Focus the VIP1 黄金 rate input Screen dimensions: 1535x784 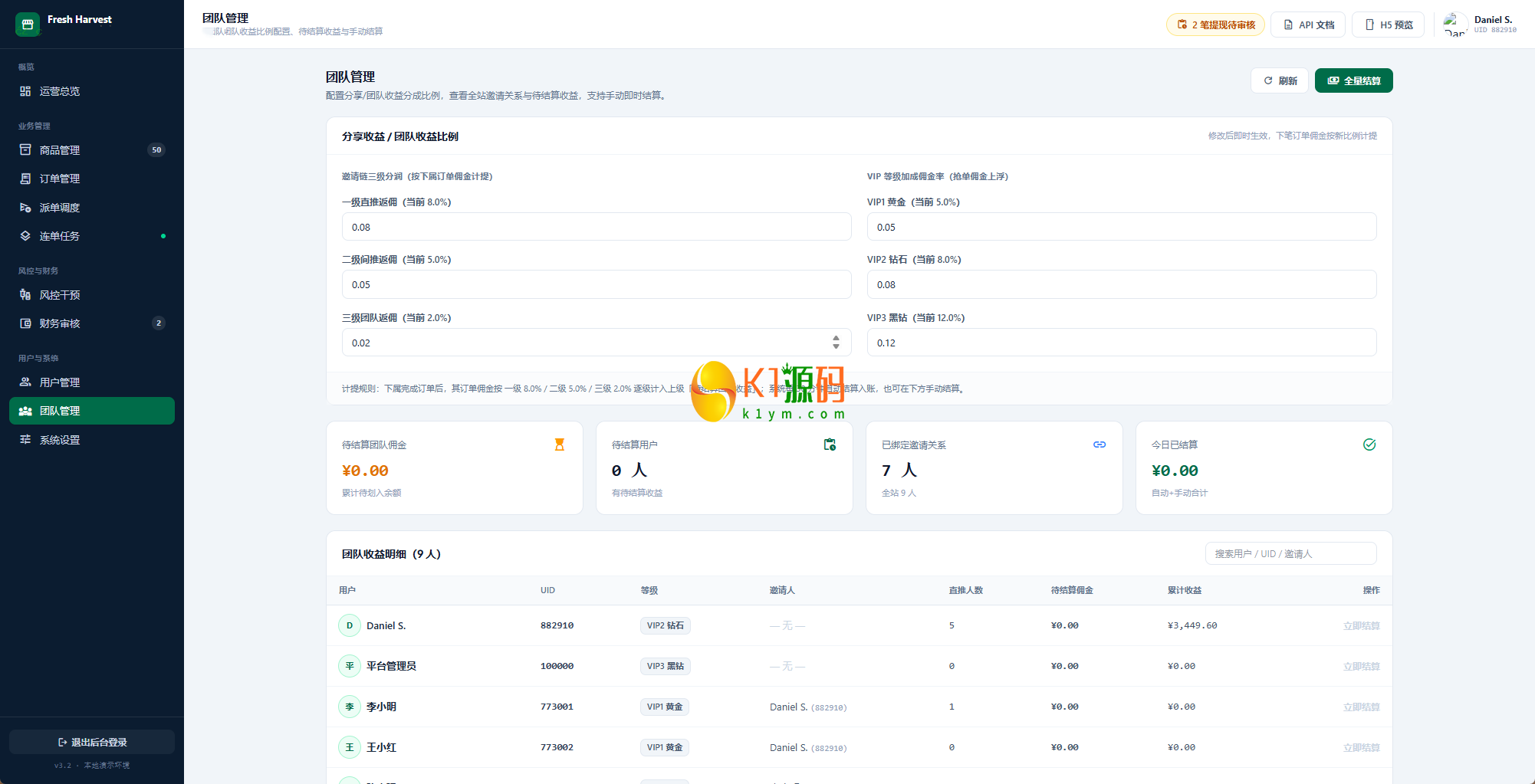click(x=1122, y=227)
